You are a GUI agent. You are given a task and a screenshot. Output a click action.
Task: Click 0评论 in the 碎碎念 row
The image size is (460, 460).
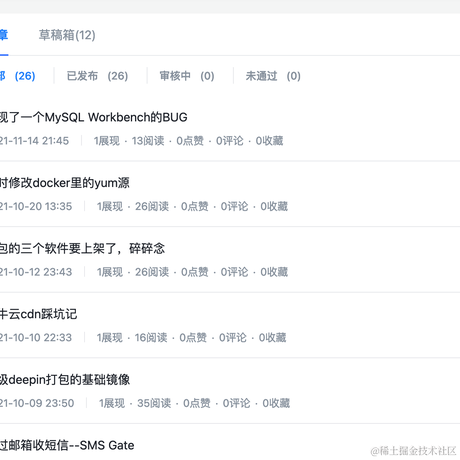pos(234,272)
